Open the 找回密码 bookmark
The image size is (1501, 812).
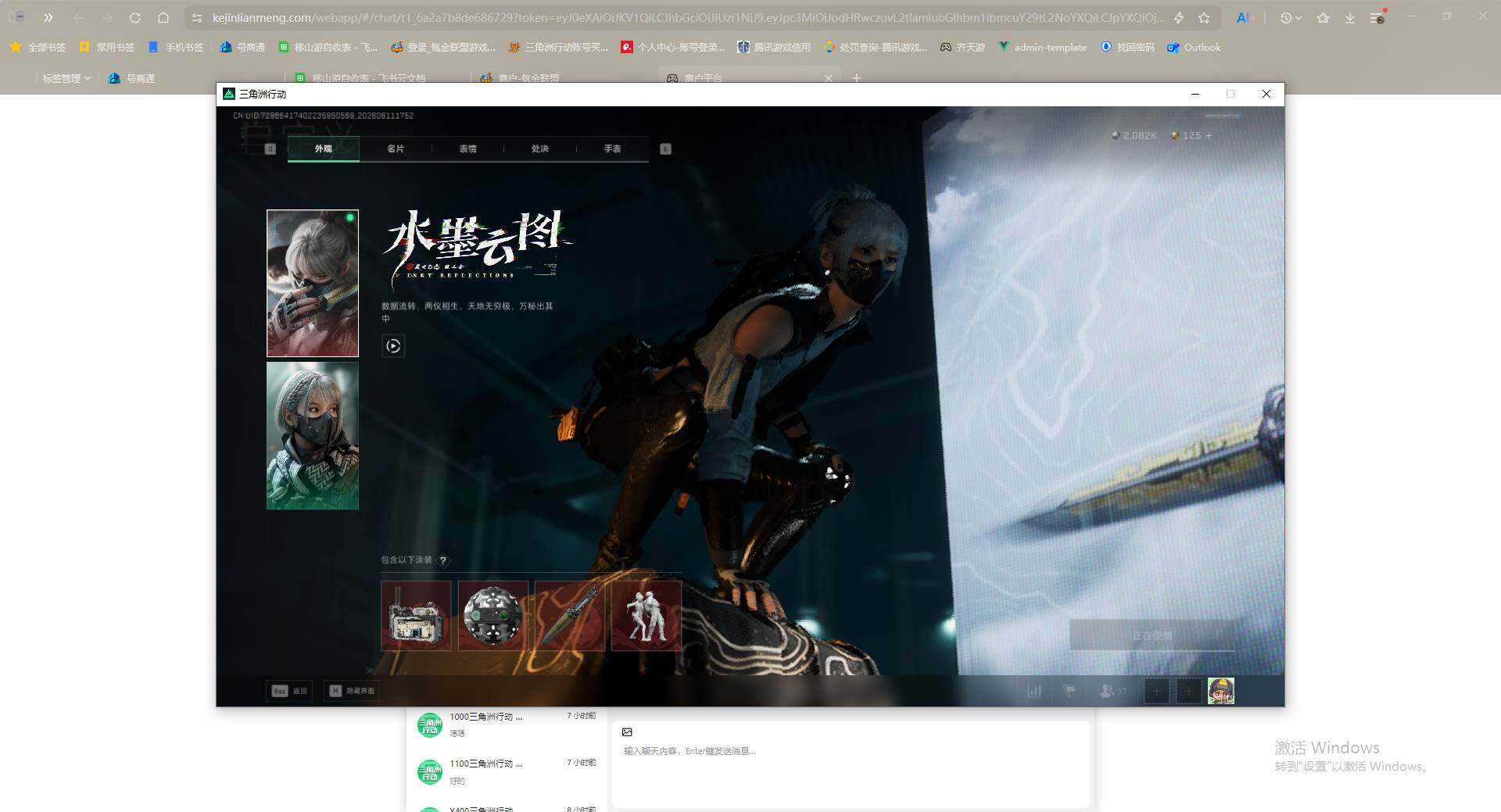coord(1127,48)
